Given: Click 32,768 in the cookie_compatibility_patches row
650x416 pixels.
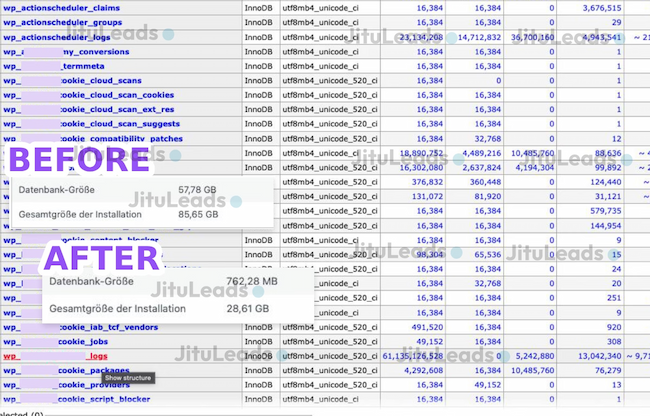Looking at the screenshot, I should point(488,138).
